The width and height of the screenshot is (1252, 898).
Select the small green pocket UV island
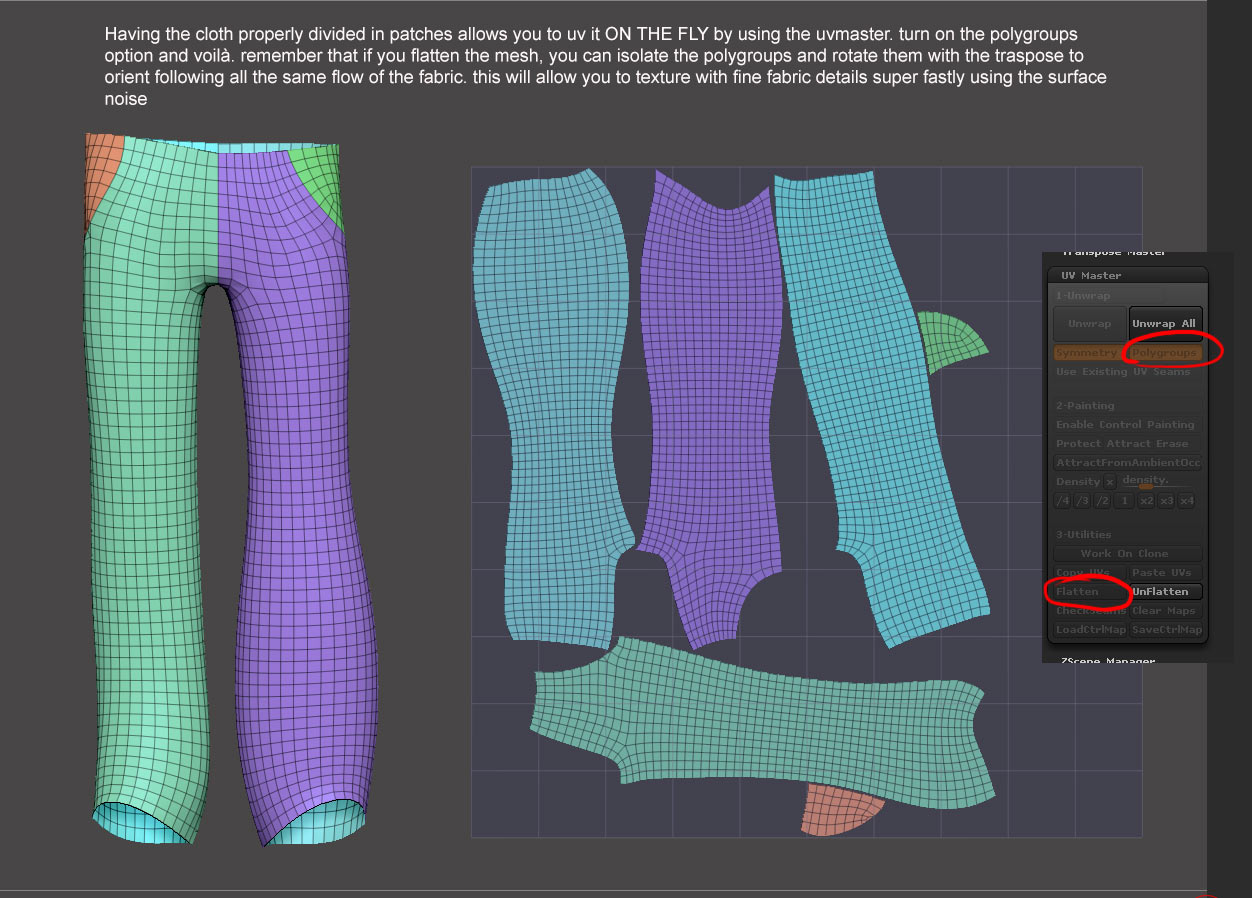tap(950, 340)
